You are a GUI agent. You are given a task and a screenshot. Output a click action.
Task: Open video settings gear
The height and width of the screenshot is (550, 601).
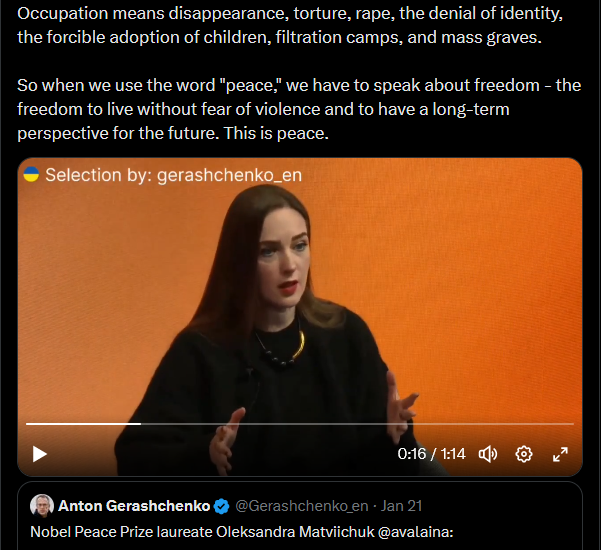[x=524, y=454]
